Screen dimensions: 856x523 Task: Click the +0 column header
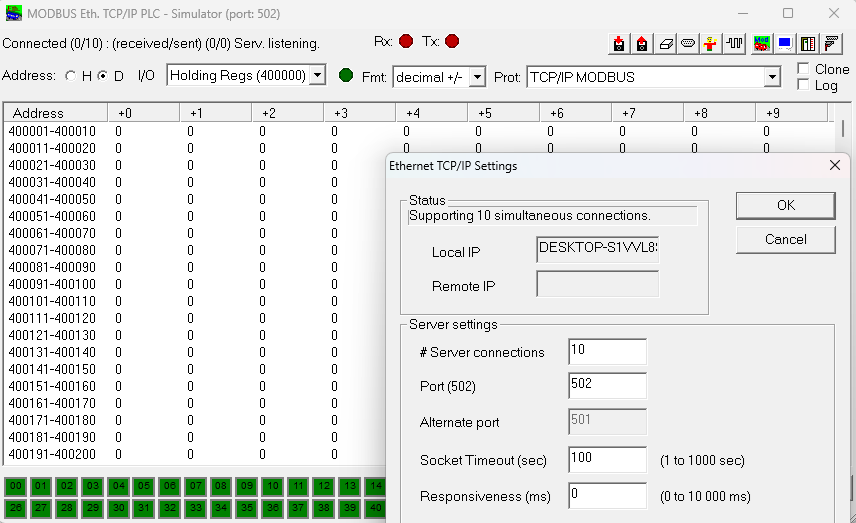144,113
